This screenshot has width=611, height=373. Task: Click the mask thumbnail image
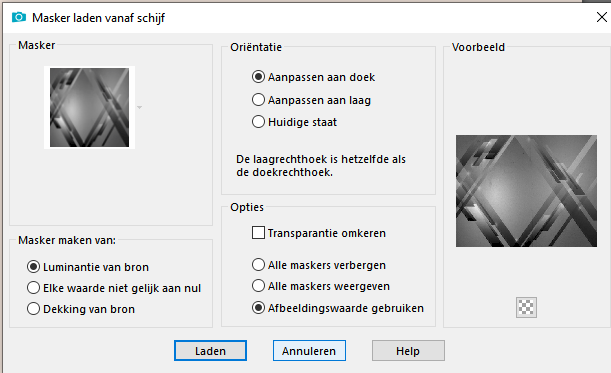90,108
